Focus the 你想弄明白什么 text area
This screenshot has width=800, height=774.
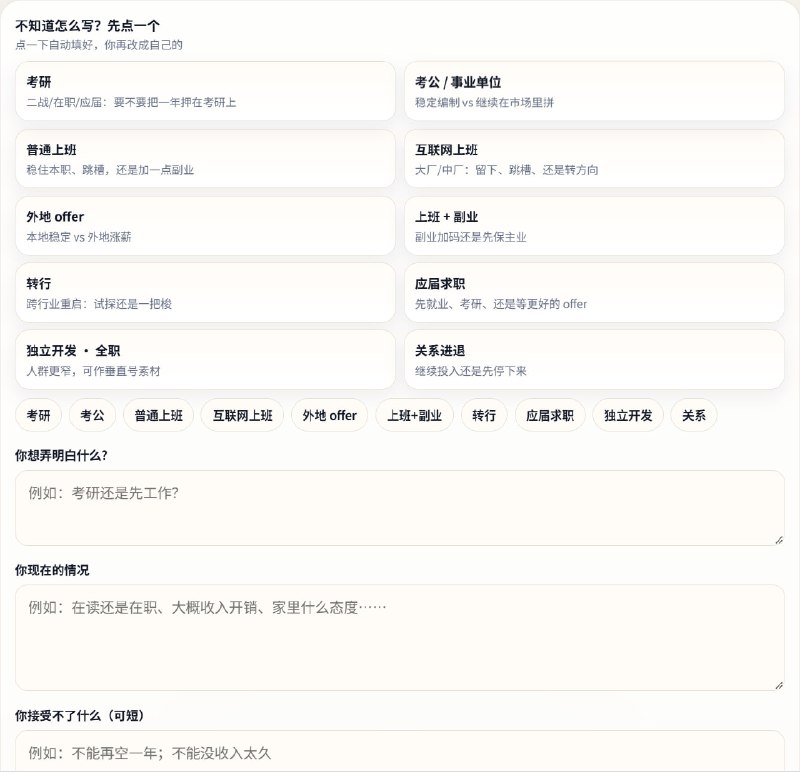point(399,508)
